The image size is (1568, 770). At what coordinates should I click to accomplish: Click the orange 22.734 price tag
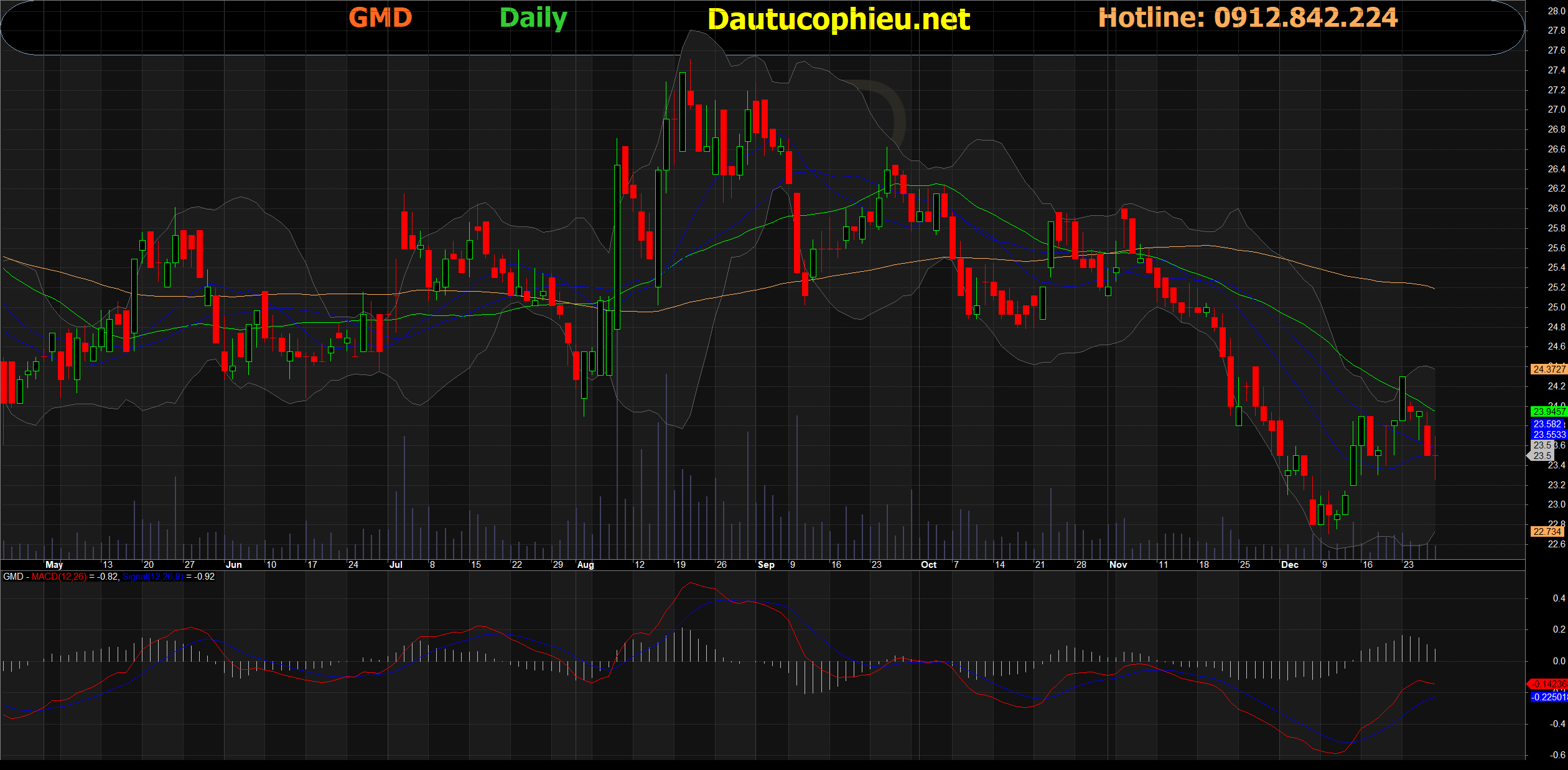tap(1547, 531)
